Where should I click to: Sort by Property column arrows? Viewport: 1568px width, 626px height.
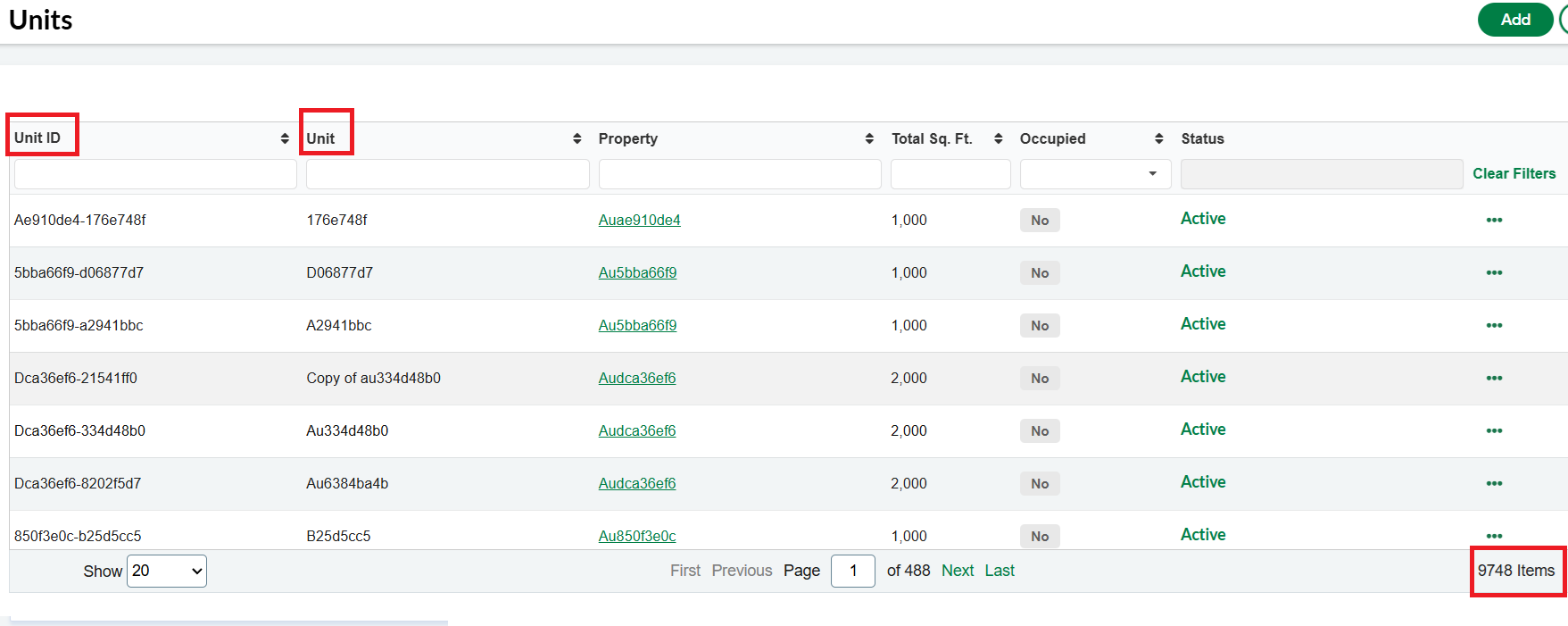(x=869, y=138)
